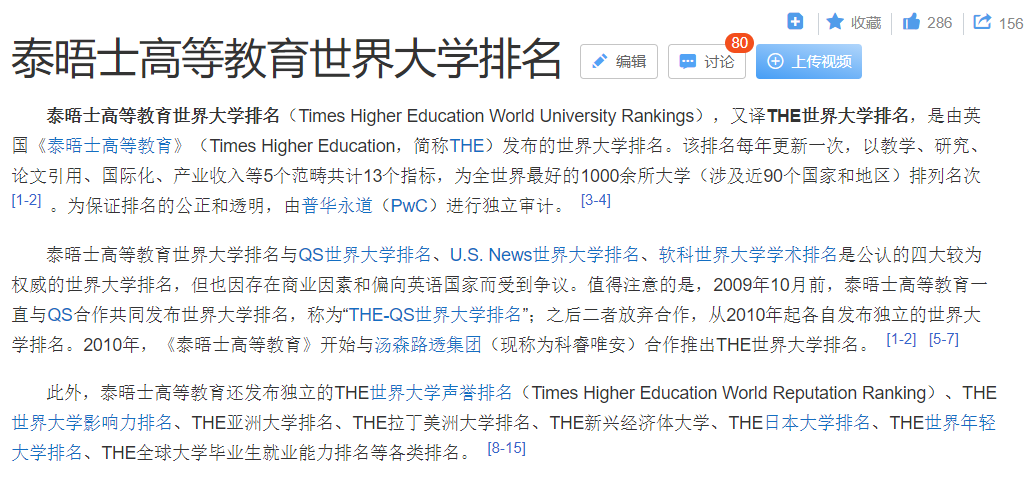Go to QS世界大学排名 link
This screenshot has width=1031, height=485.
[365, 254]
